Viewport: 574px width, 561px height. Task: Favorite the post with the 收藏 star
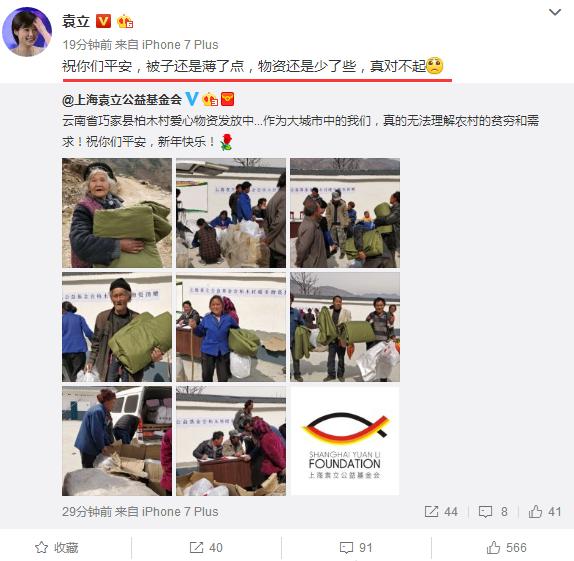57,547
